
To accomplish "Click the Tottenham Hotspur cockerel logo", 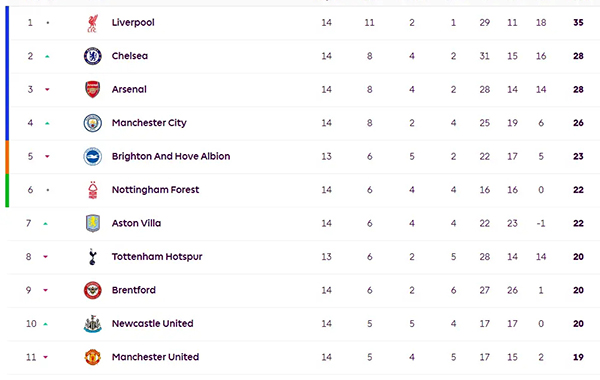I will (x=92, y=257).
